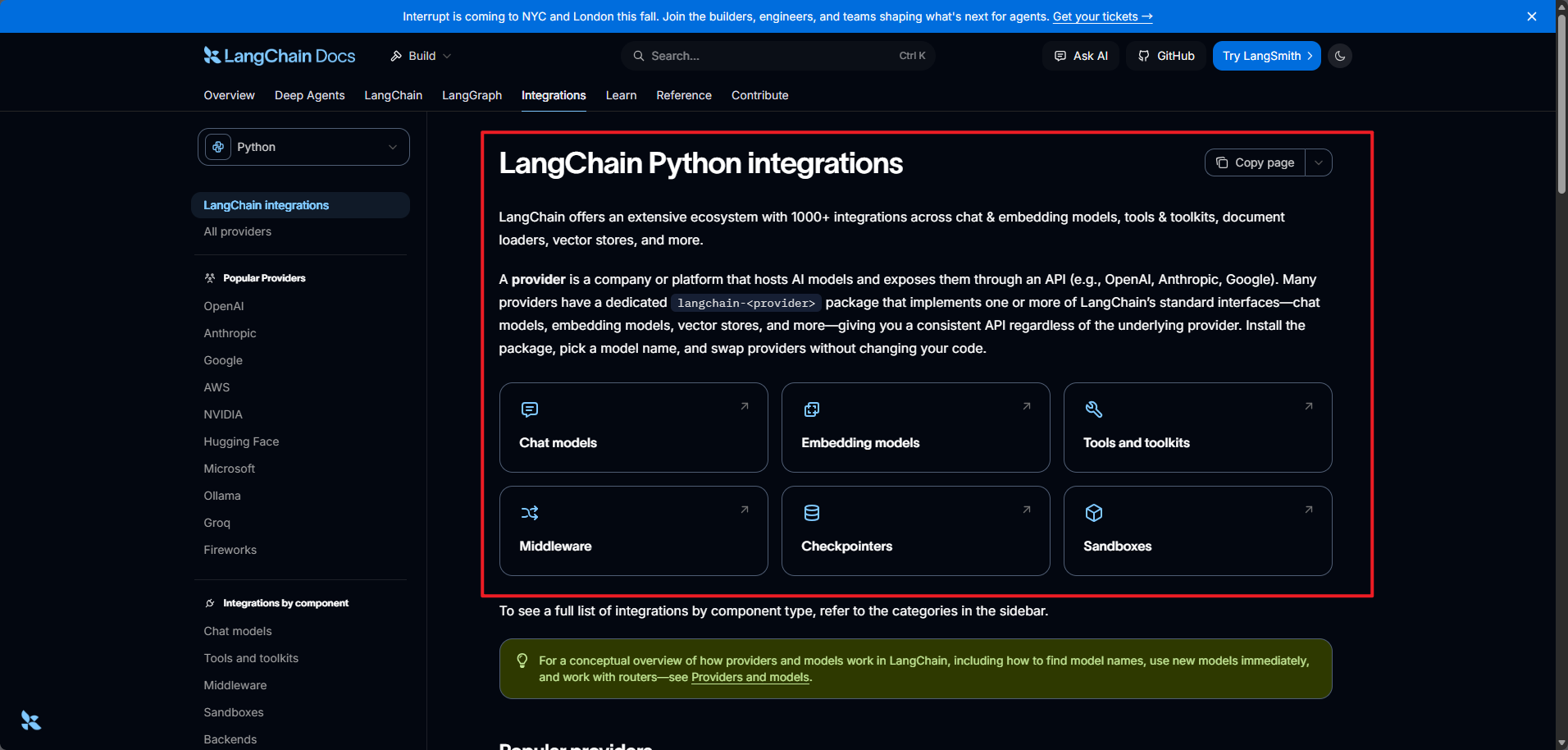Open the NVIDIA provider sidebar link
The width and height of the screenshot is (1568, 750).
[223, 414]
